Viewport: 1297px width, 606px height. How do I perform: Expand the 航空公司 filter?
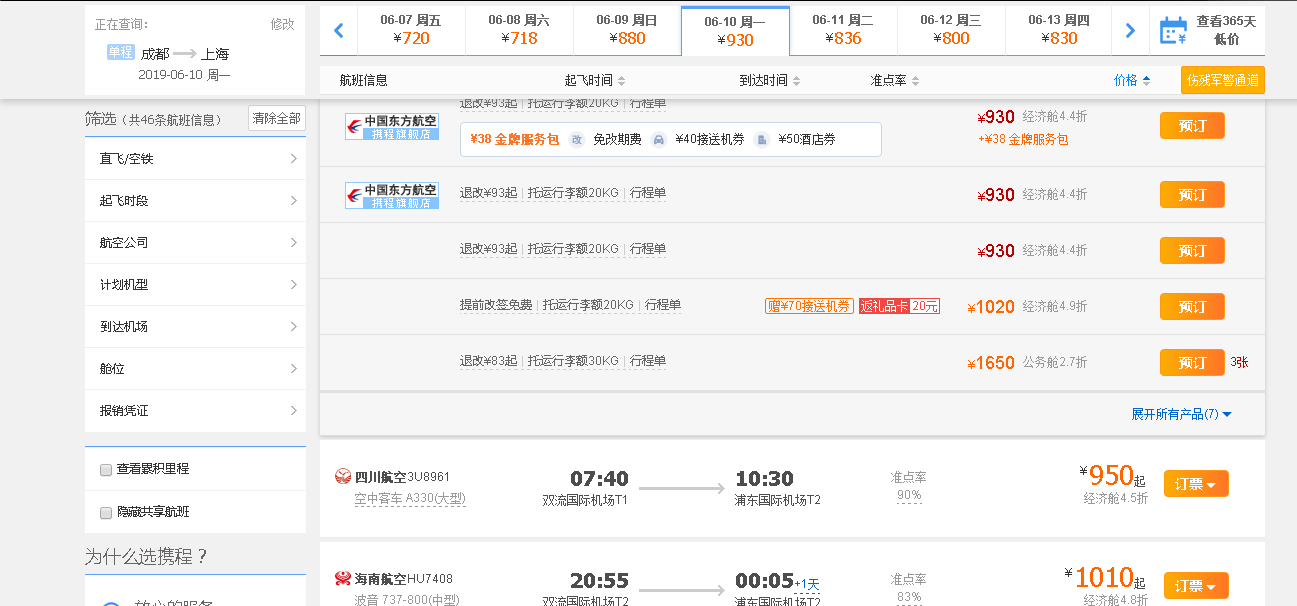tap(195, 242)
